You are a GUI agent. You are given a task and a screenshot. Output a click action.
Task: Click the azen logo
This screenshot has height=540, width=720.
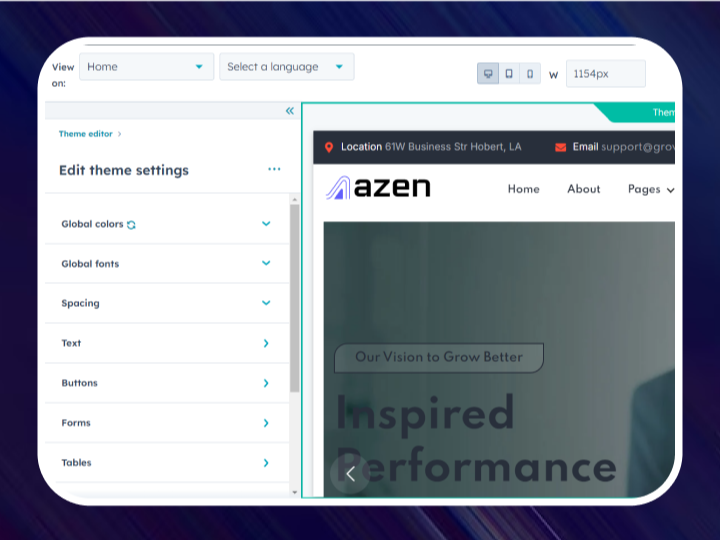point(378,187)
